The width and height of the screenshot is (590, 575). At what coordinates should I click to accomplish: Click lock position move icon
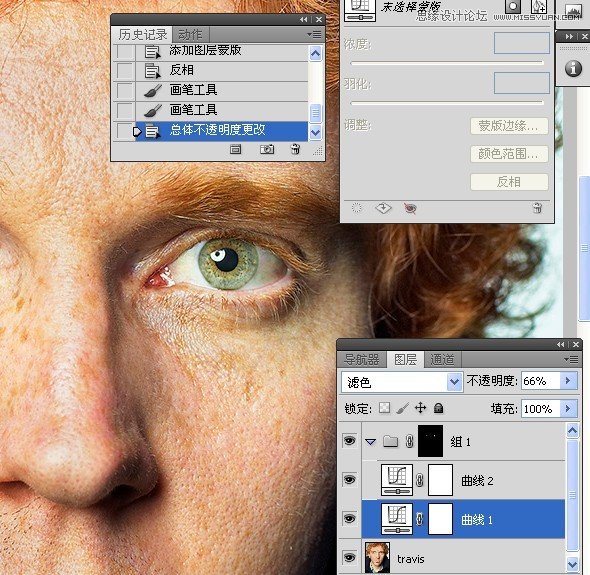tap(420, 408)
